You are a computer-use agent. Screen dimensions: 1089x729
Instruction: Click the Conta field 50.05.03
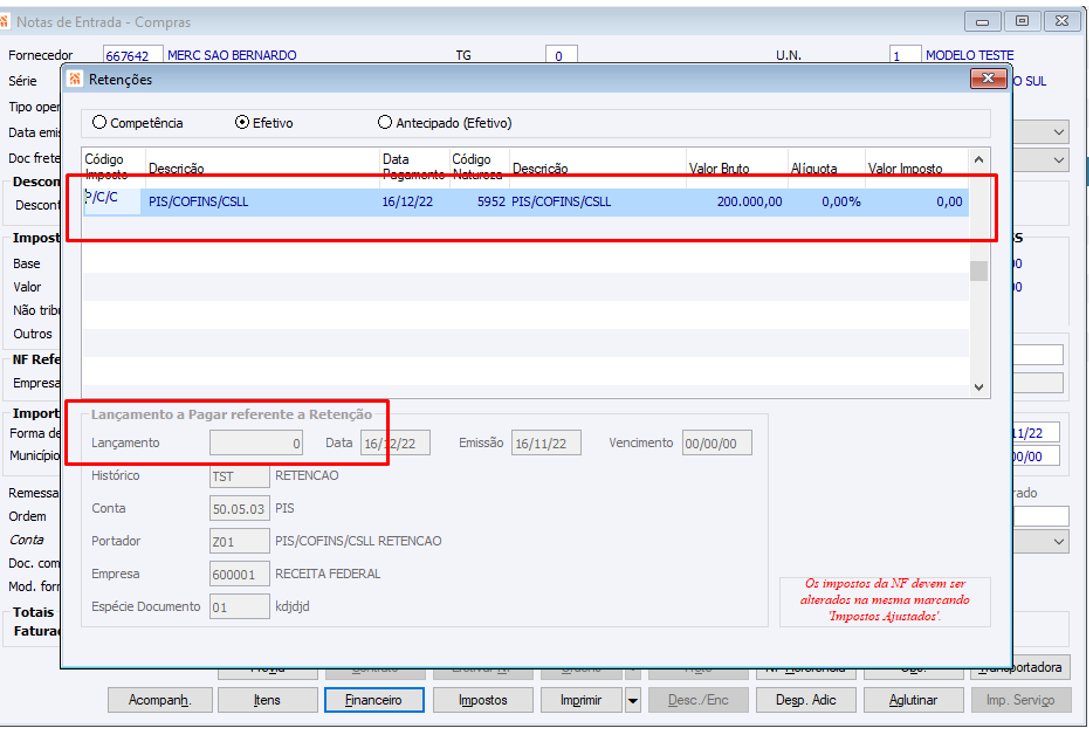coord(240,509)
